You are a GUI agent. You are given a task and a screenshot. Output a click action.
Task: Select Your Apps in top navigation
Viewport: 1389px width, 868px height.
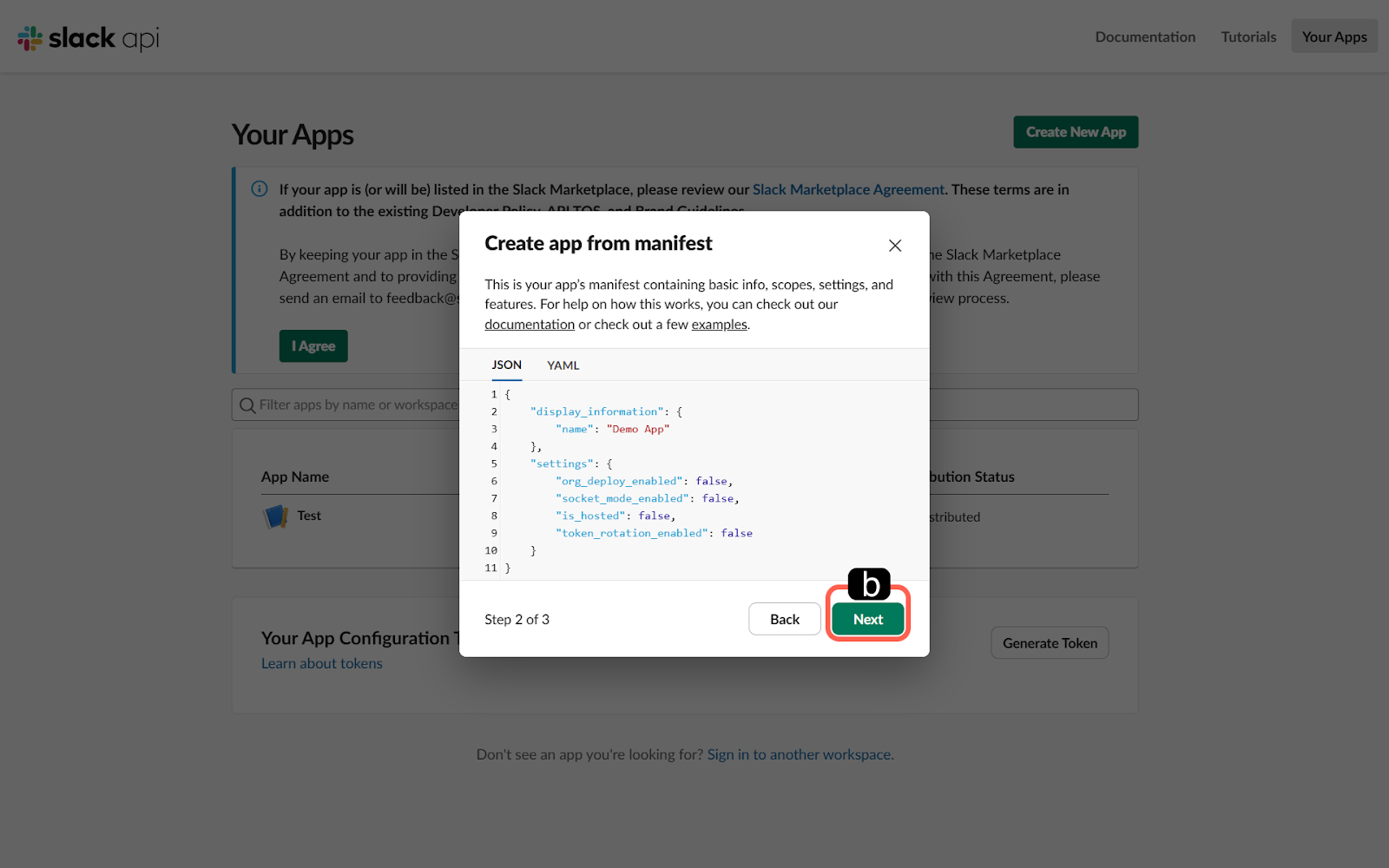[1333, 36]
